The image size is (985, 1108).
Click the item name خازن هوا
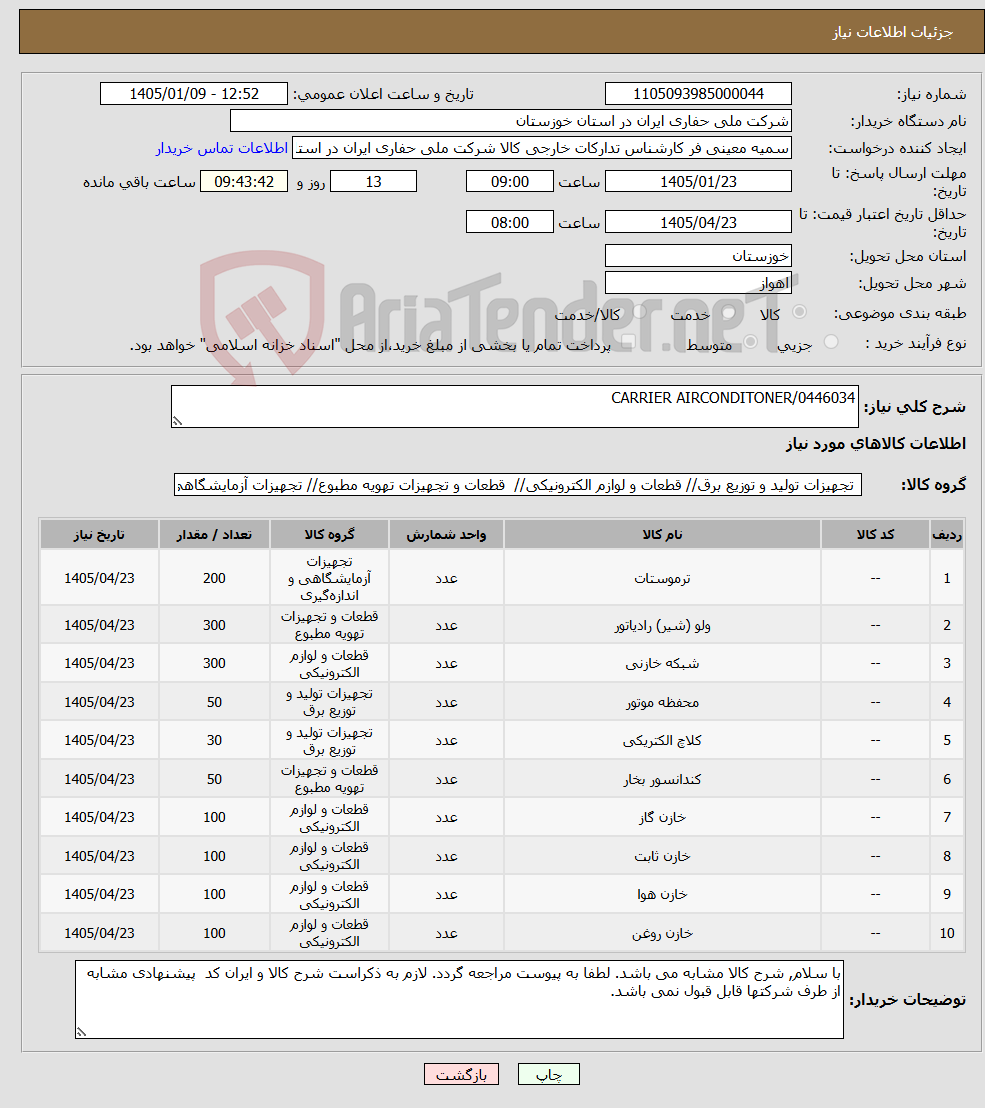click(x=662, y=895)
